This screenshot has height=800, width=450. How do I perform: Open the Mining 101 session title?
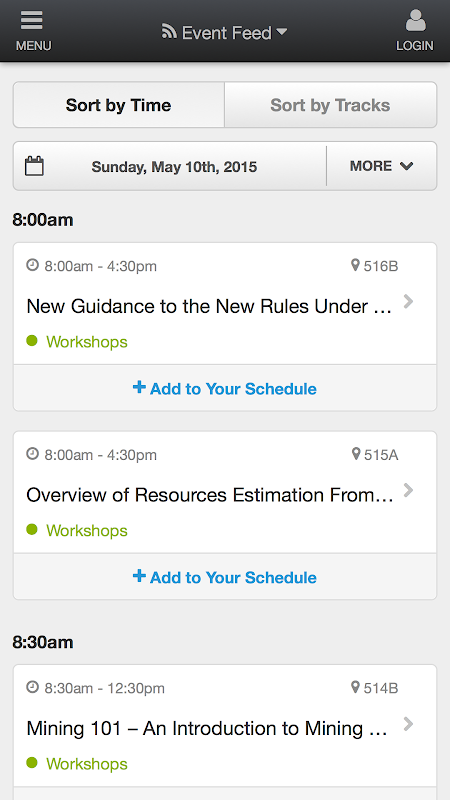click(x=207, y=728)
